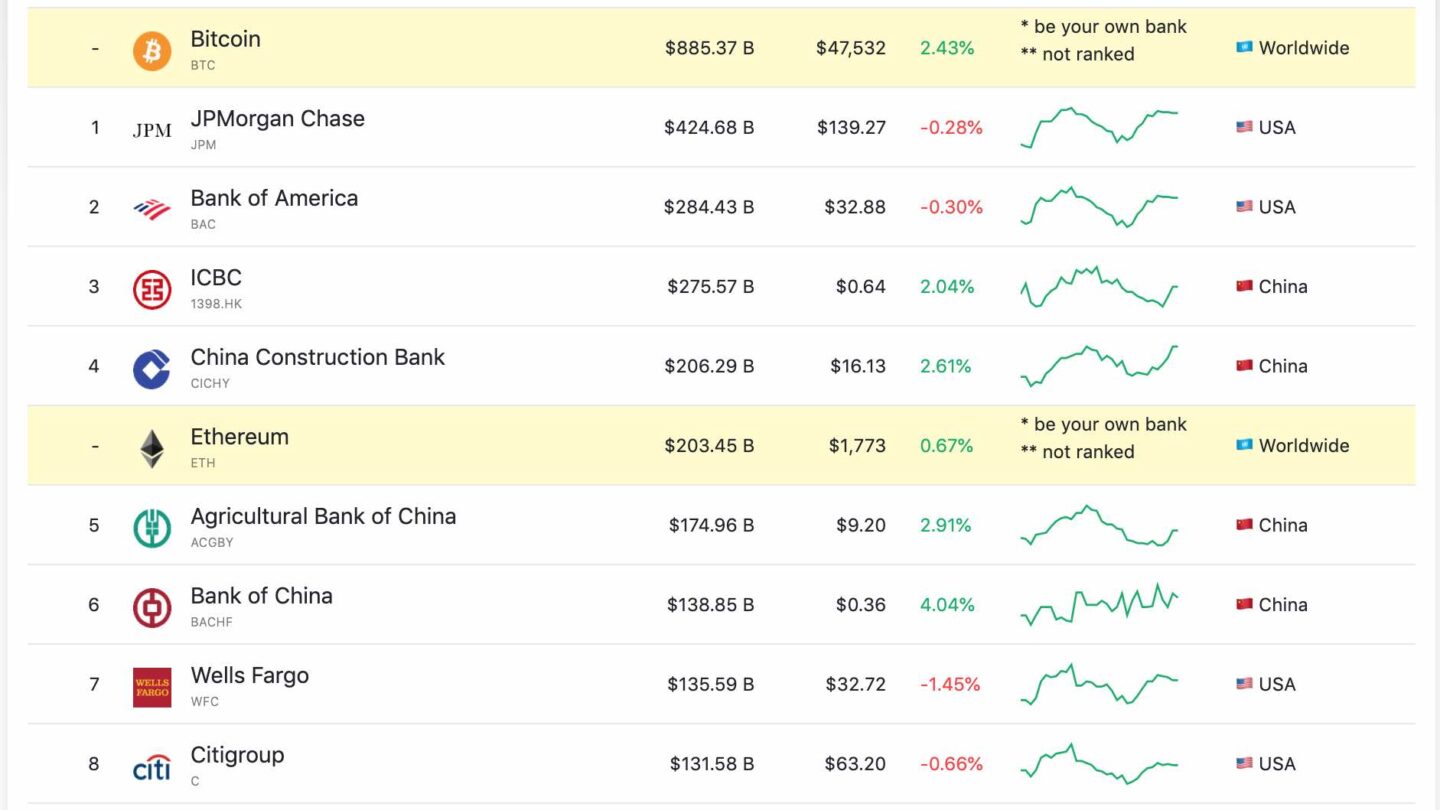
Task: Click the ICBC price trend sparkline
Action: [1099, 286]
